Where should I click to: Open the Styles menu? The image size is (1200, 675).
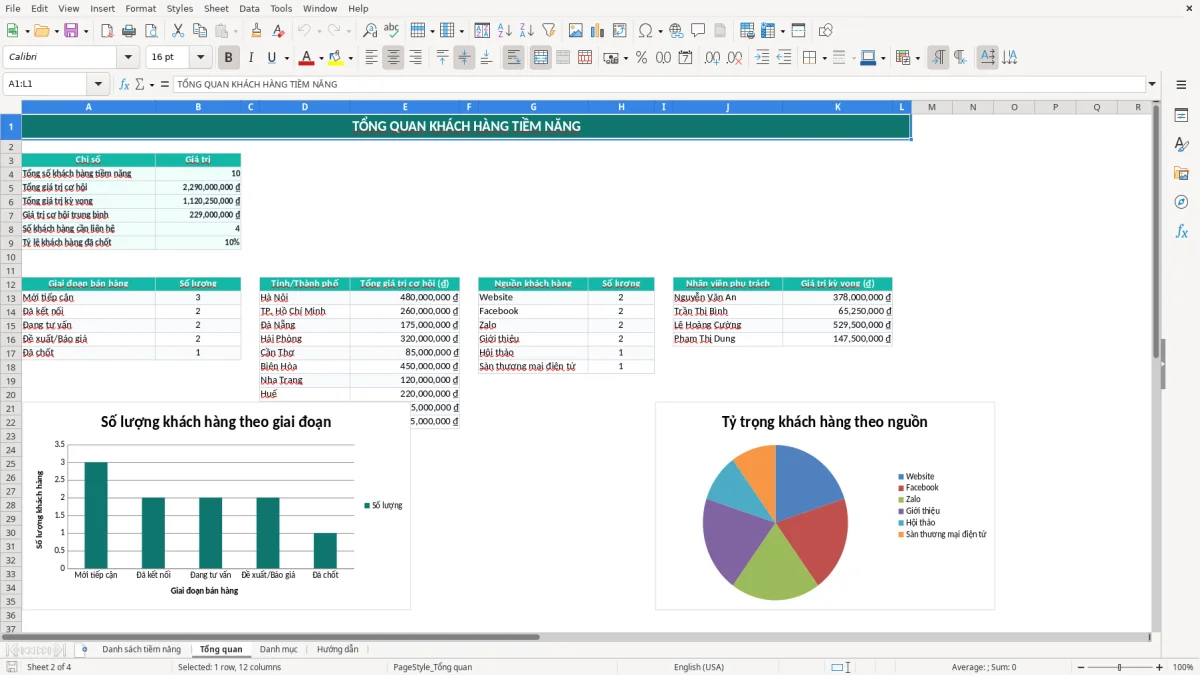(180, 8)
